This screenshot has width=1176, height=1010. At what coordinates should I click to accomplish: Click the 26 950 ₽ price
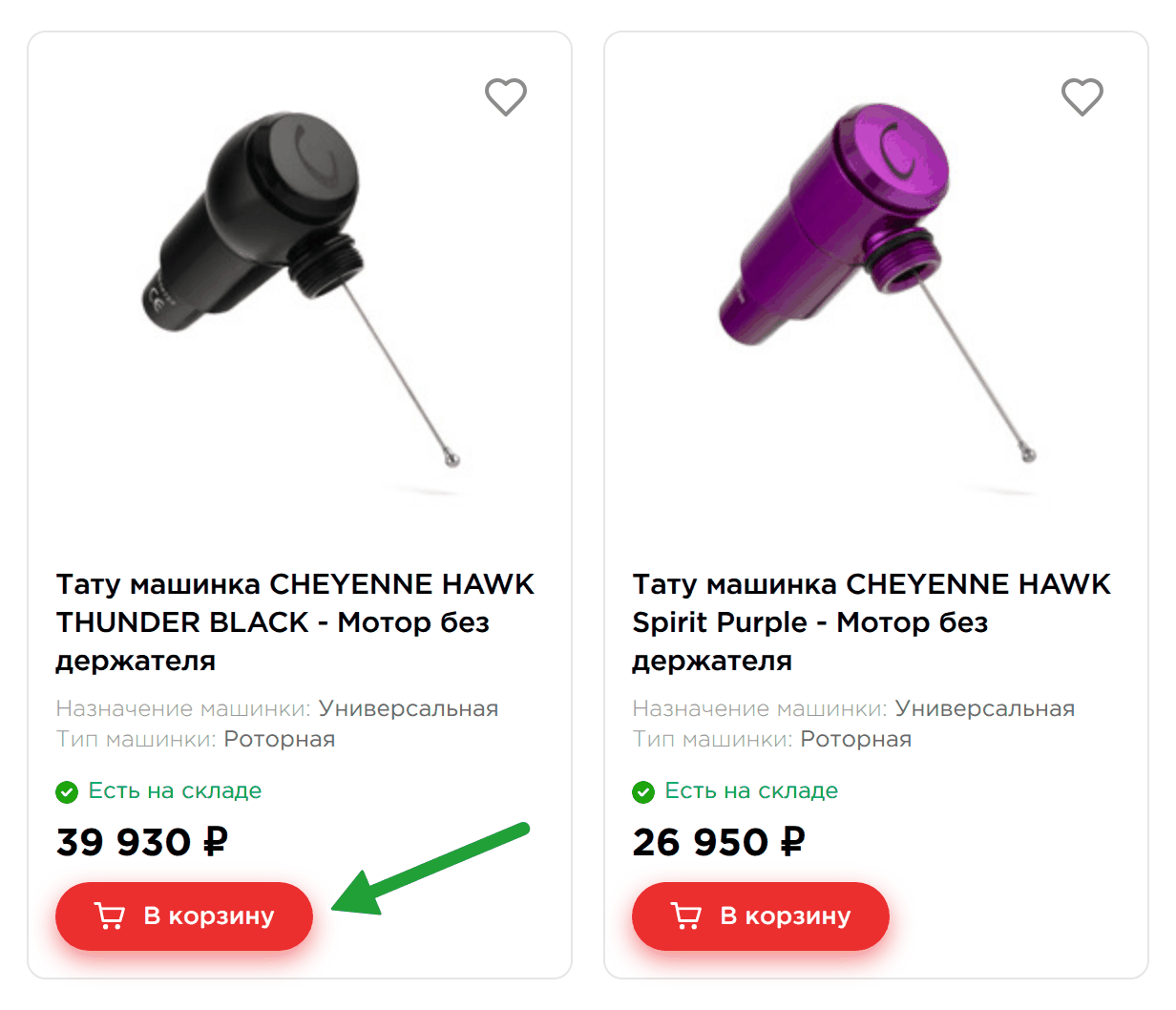pyautogui.click(x=719, y=842)
